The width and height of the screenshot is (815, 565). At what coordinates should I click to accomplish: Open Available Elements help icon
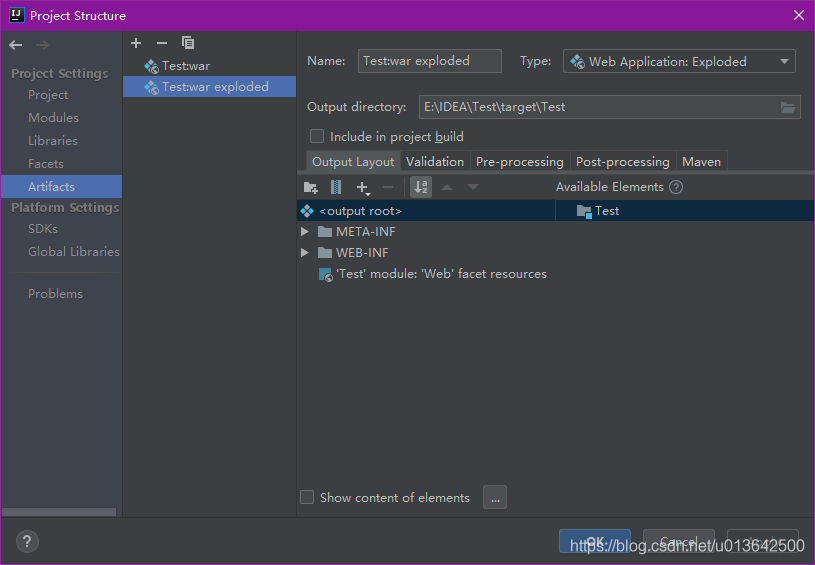[x=676, y=187]
